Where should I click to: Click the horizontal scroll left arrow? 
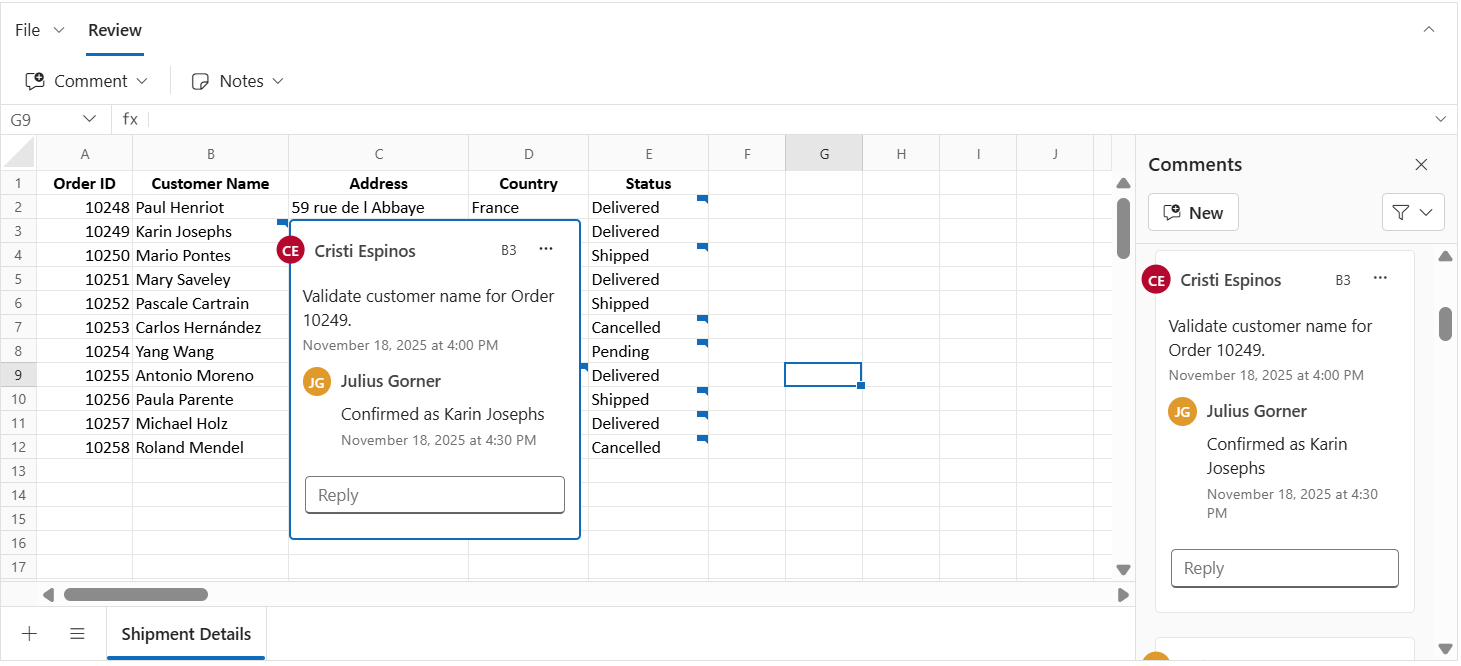click(48, 595)
